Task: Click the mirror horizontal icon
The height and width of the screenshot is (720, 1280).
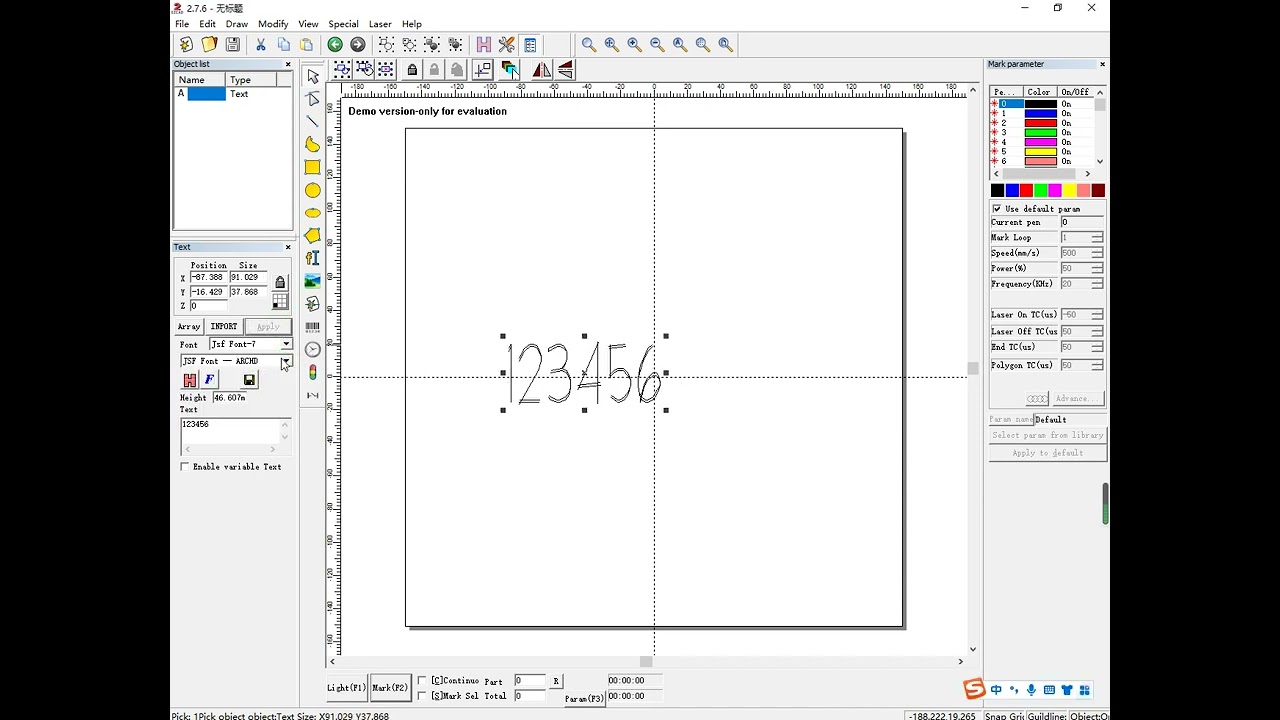Action: 541,70
